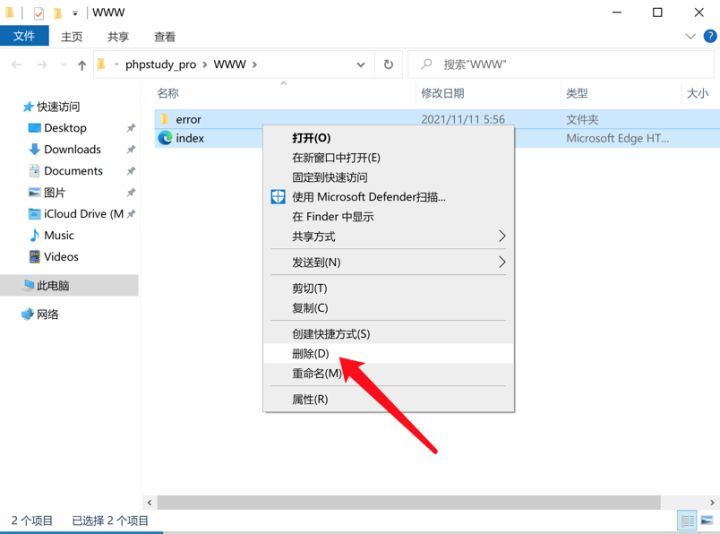Open iCloud Drive in the navigation pane
This screenshot has width=720, height=534.
(x=76, y=214)
